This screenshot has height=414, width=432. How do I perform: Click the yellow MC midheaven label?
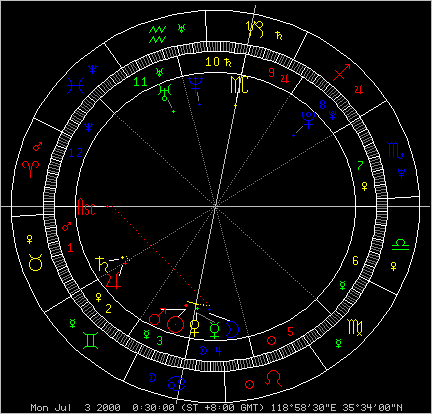239,85
